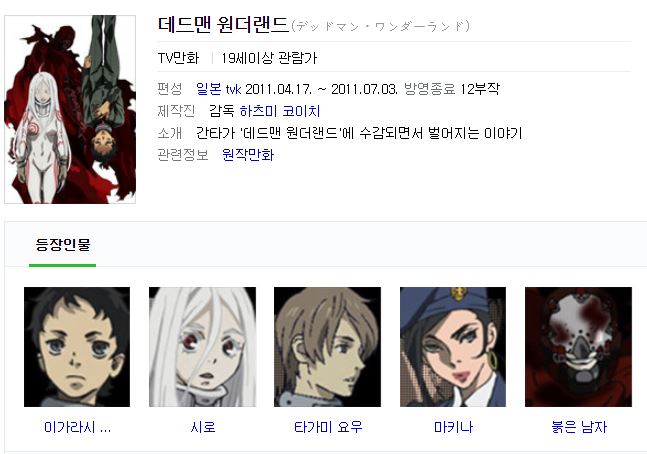Select the 등장인물 tab

tap(63, 244)
